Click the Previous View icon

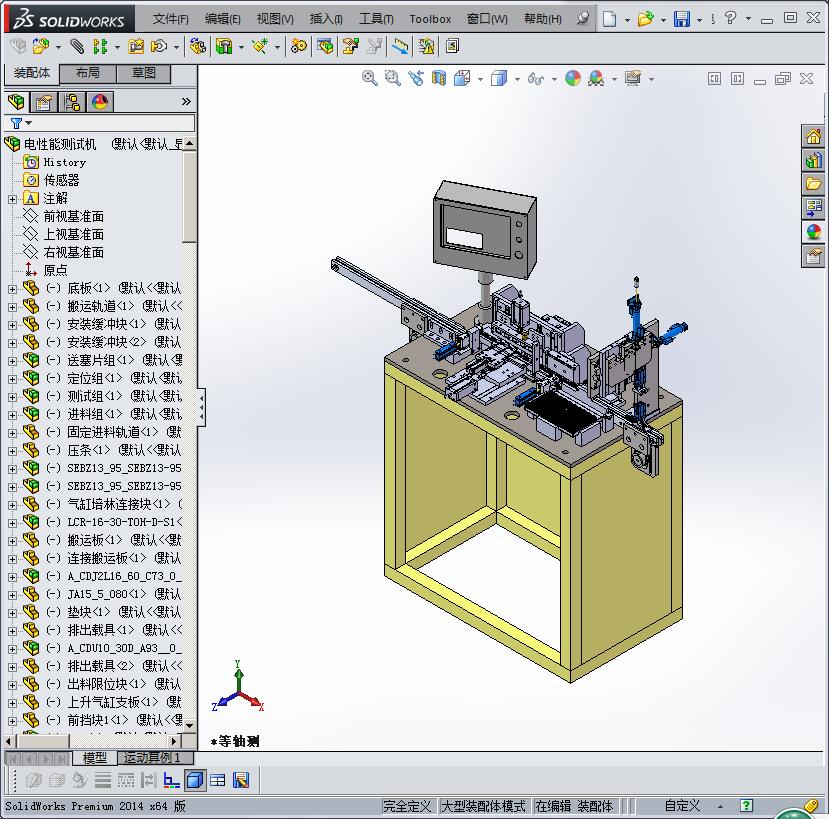[416, 78]
